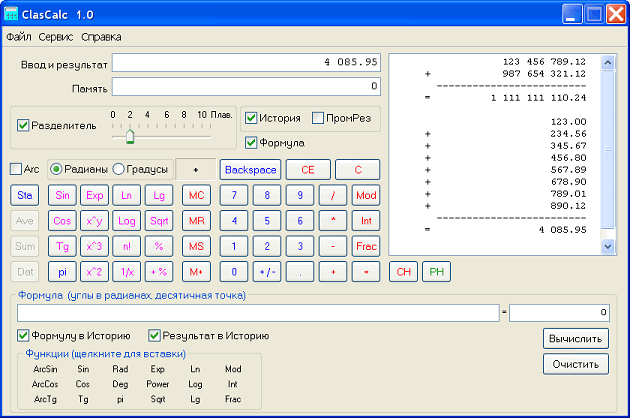
Task: Enable the ПромРез checkbox
Action: pyautogui.click(x=318, y=118)
